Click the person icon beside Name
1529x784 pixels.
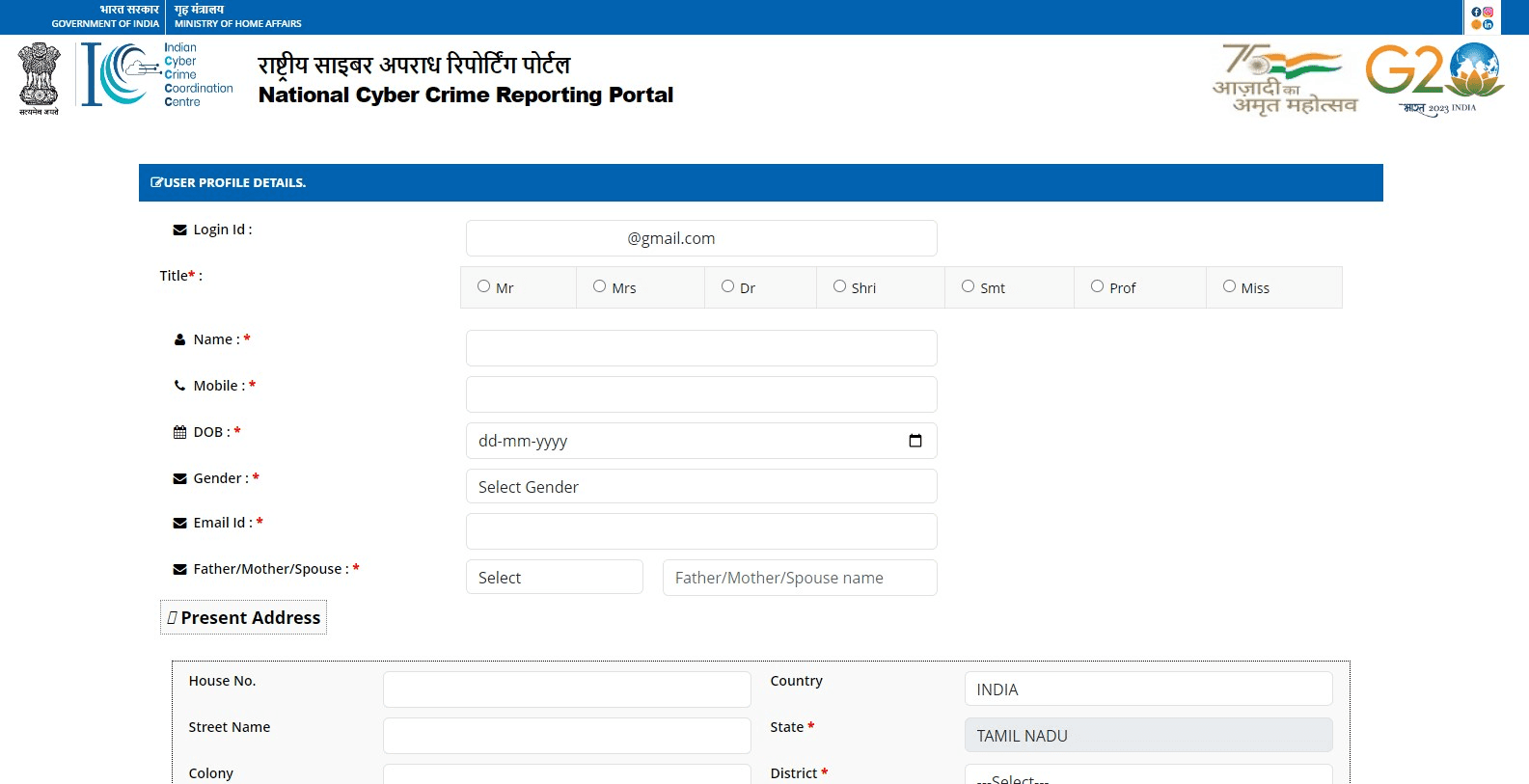click(x=179, y=339)
